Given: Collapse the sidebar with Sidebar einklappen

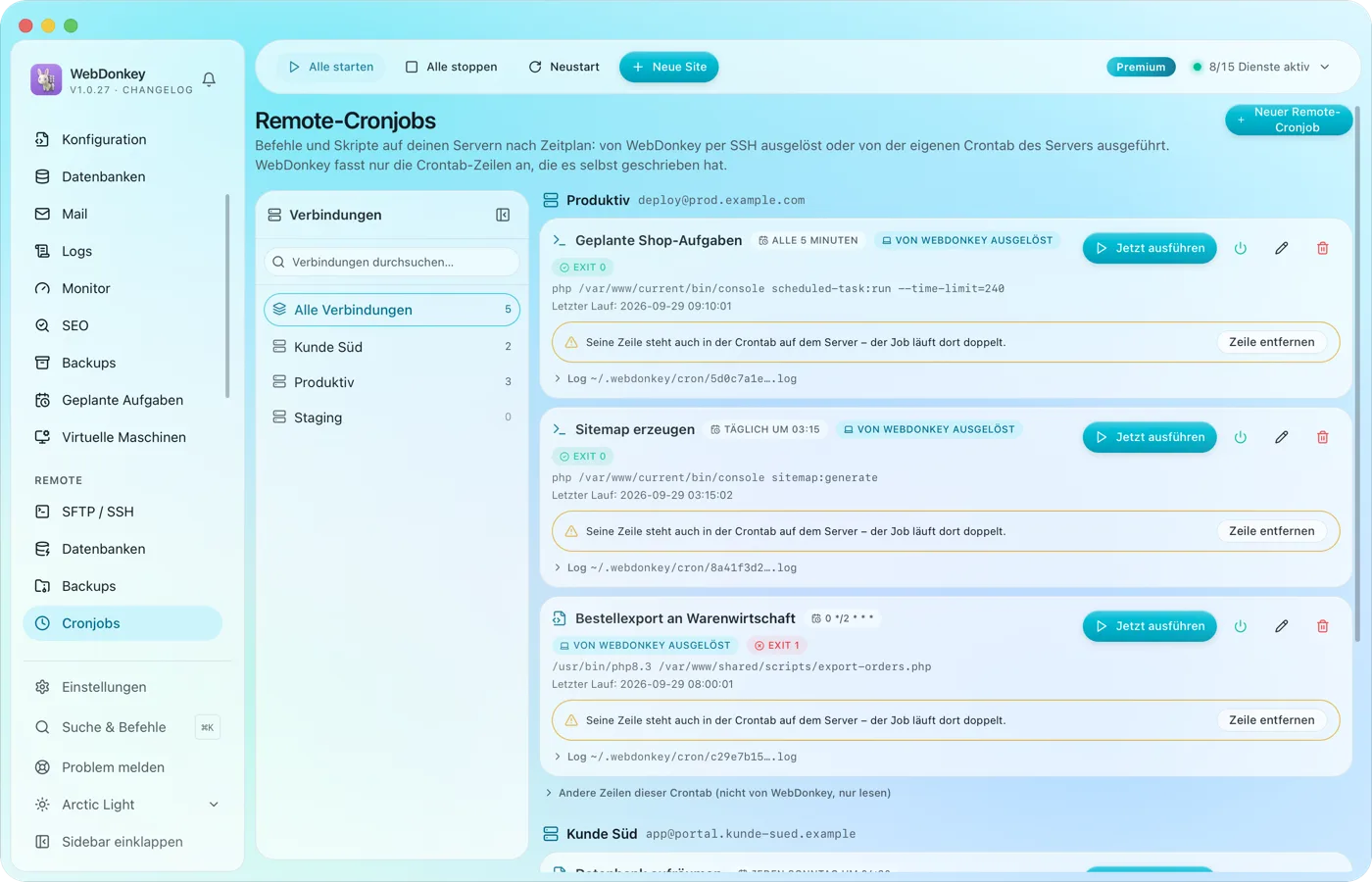Looking at the screenshot, I should tap(122, 842).
